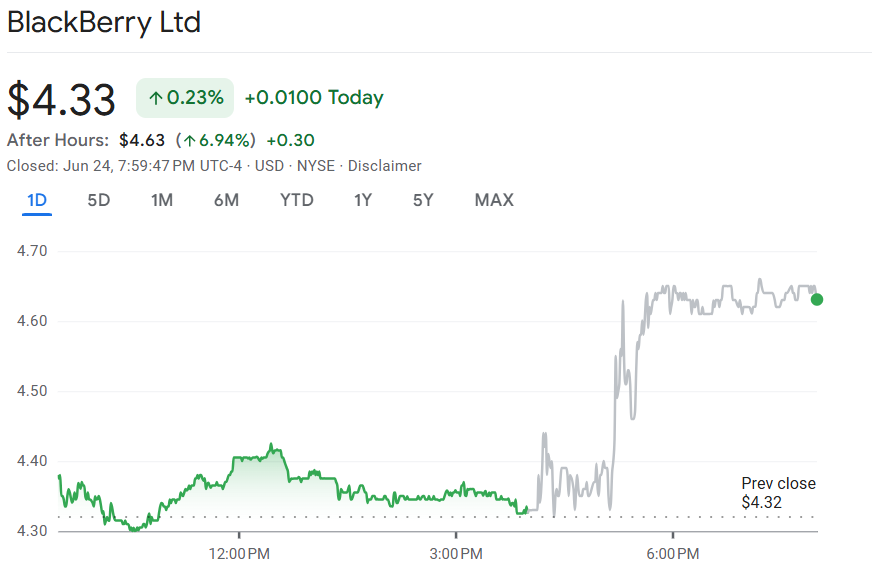Click the after-hours 6.94% up arrow
This screenshot has height=582, width=872.
pyautogui.click(x=188, y=140)
